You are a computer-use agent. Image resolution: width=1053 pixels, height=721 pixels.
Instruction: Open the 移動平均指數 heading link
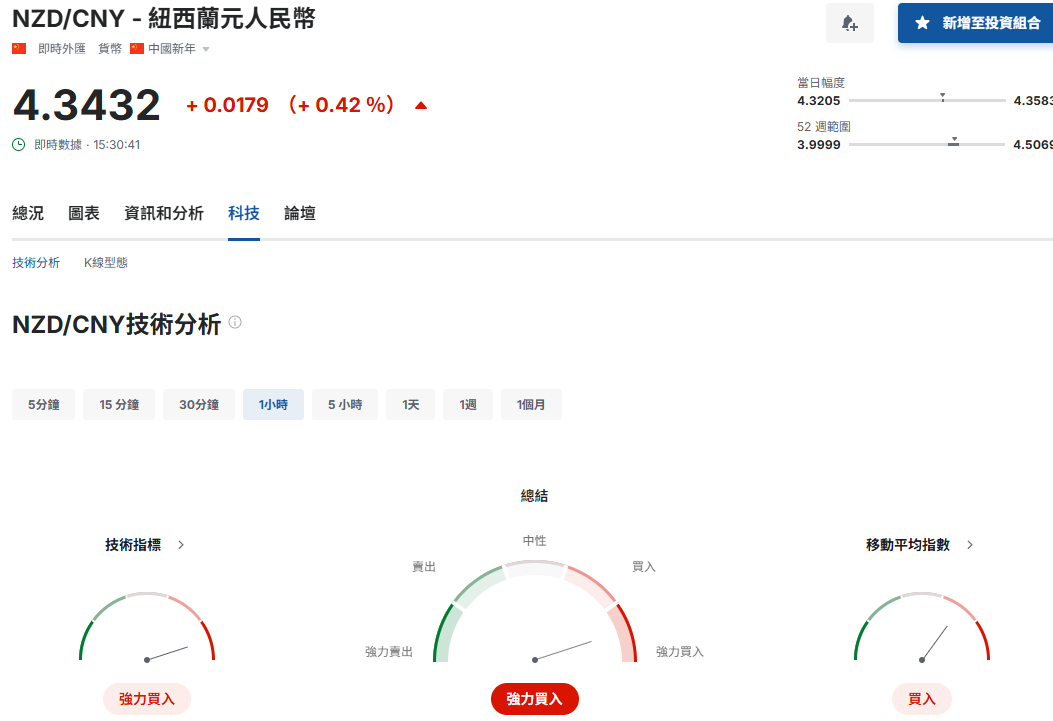click(x=908, y=545)
